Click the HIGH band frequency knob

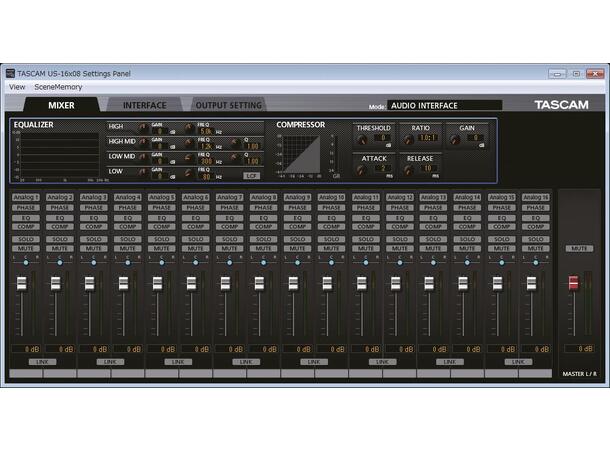point(189,128)
